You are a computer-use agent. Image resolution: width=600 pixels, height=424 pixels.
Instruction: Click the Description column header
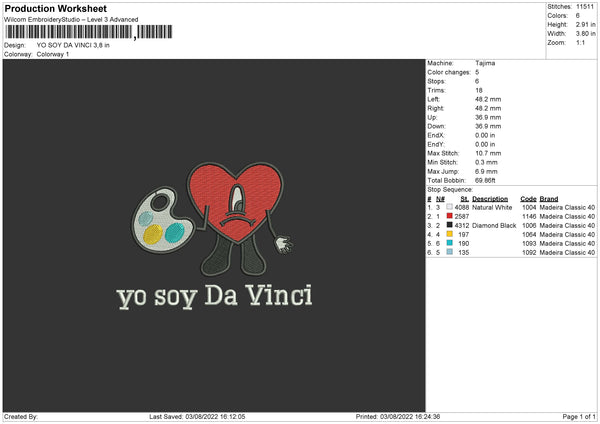pos(490,199)
